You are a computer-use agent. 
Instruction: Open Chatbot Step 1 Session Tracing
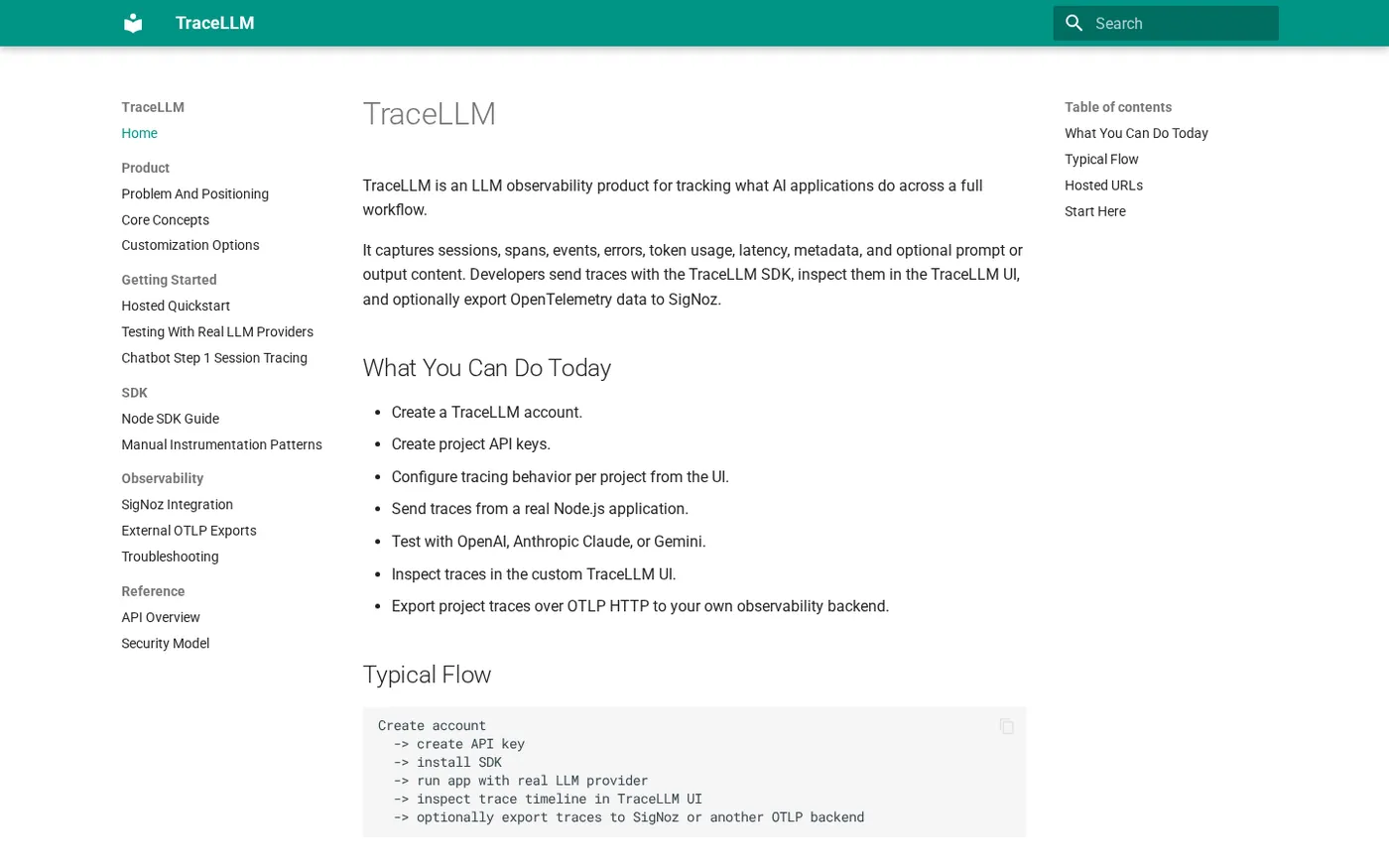(214, 357)
